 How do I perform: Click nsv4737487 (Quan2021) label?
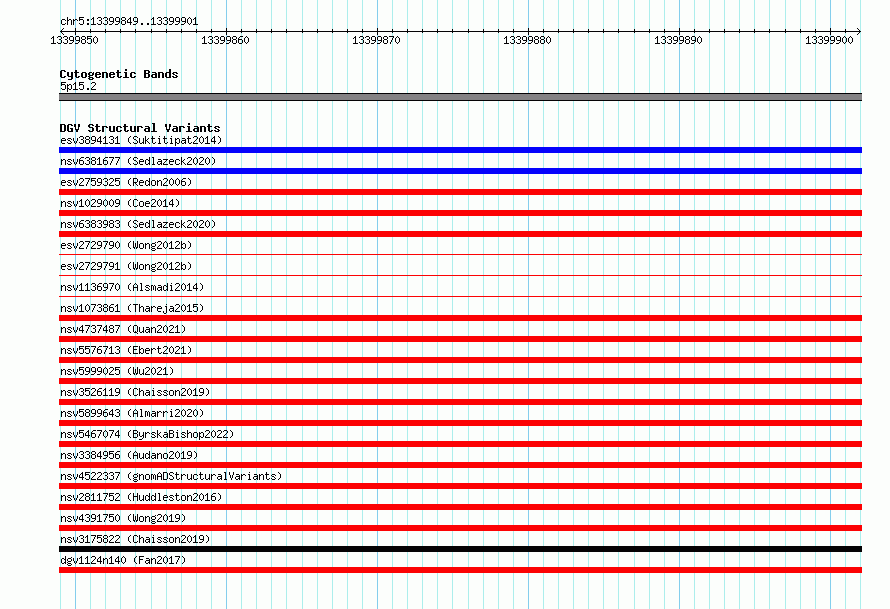(x=123, y=329)
